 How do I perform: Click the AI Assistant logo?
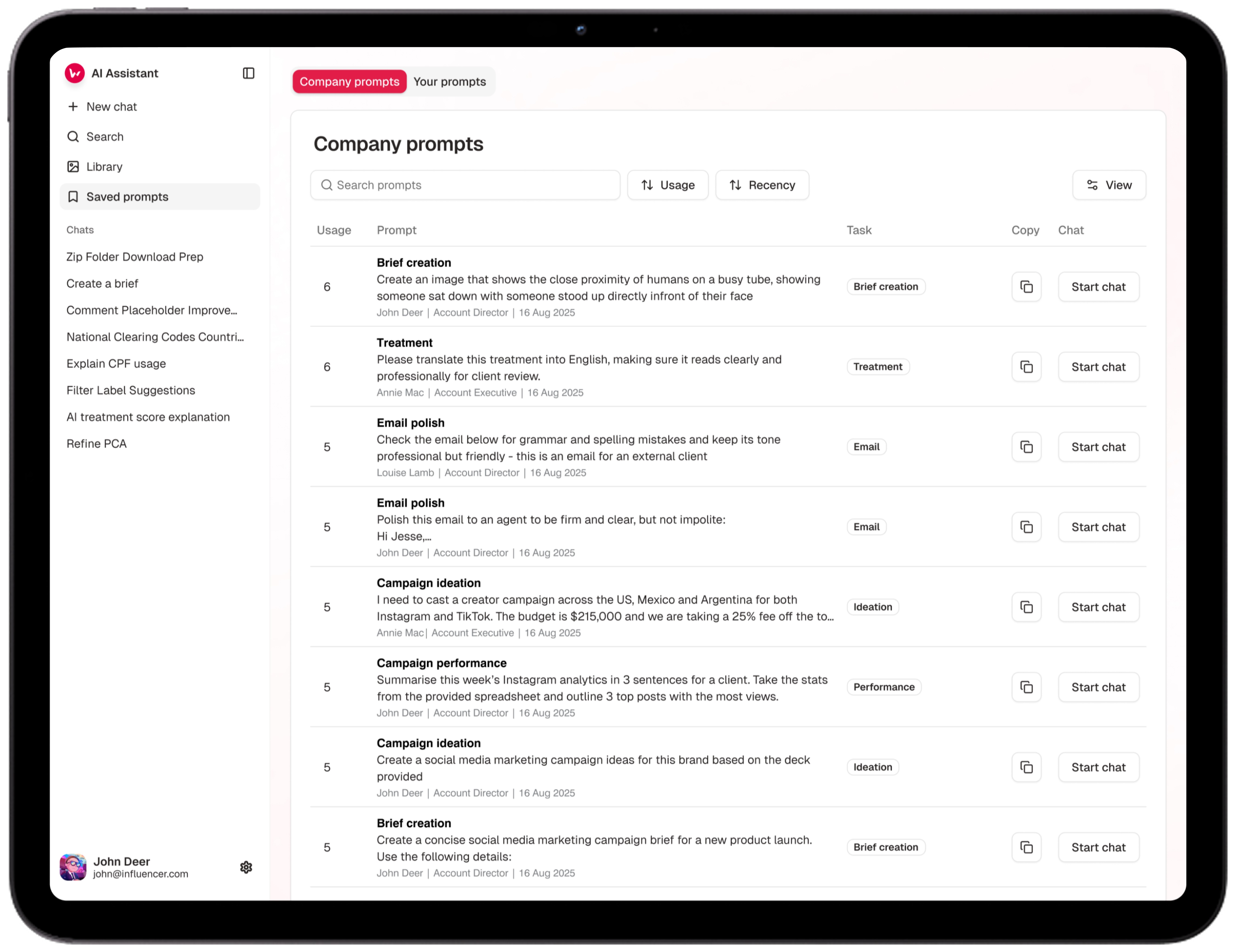[75, 73]
